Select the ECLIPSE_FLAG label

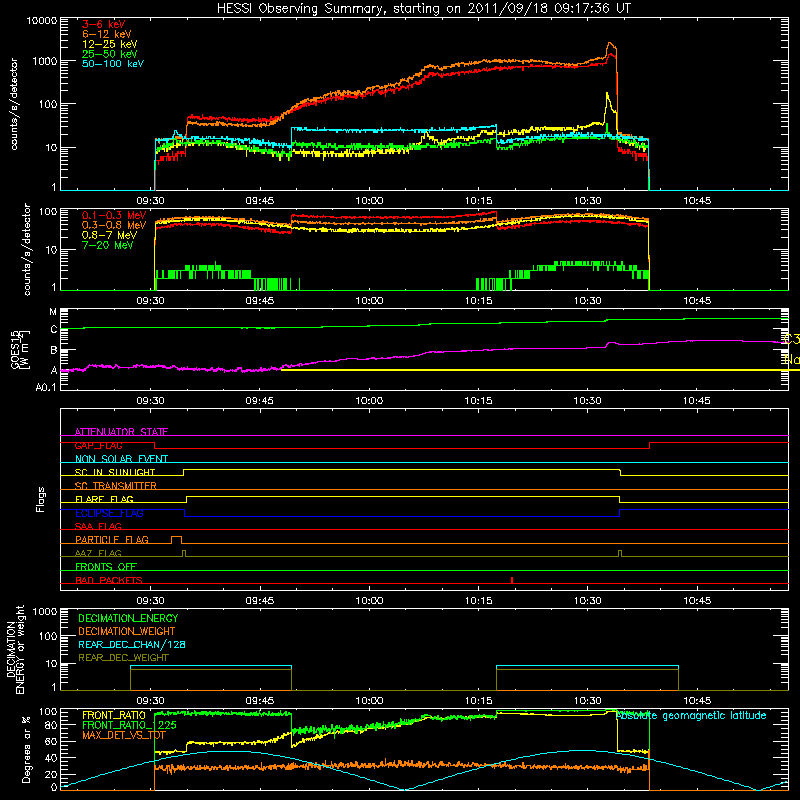pyautogui.click(x=109, y=513)
